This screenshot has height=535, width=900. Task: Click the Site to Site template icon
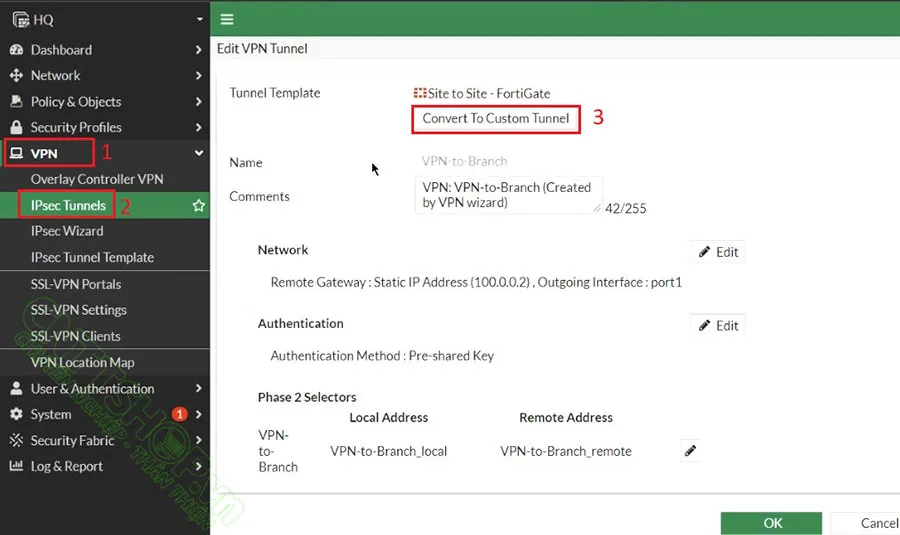coord(420,93)
